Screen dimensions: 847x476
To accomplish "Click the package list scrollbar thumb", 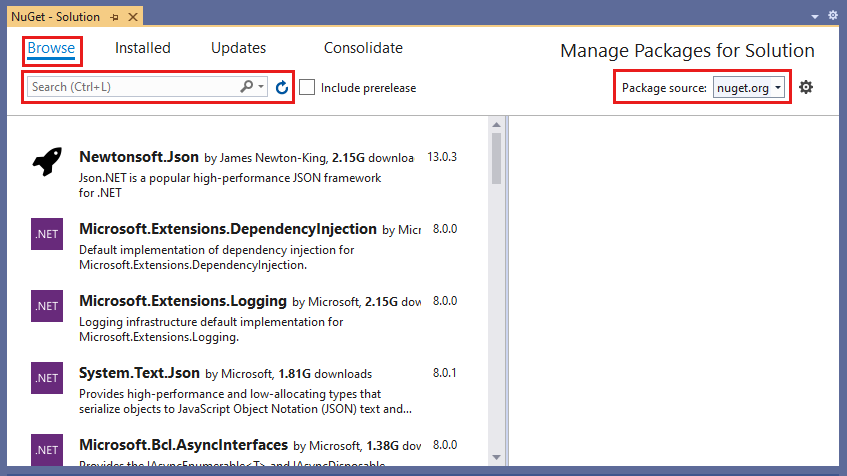I will 496,158.
